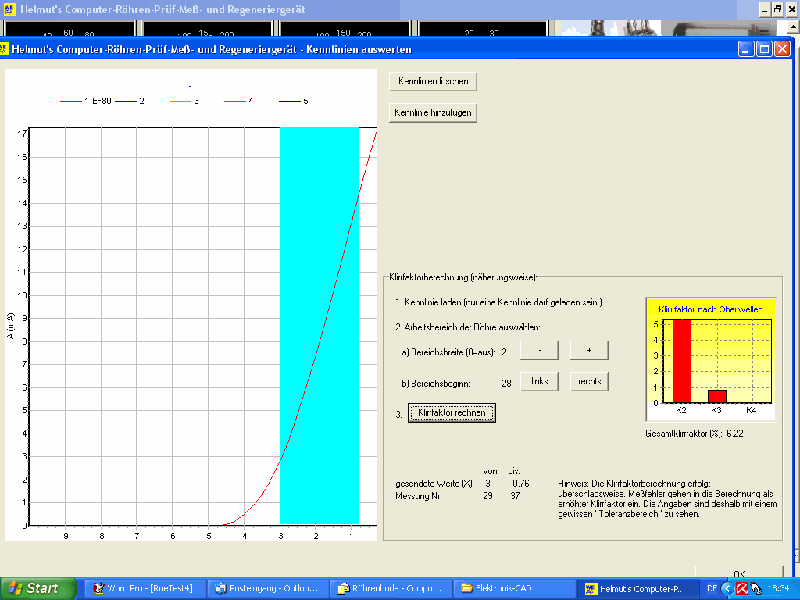Click the small red K3 bar
Viewport: 800px width, 600px height.
(x=717, y=396)
